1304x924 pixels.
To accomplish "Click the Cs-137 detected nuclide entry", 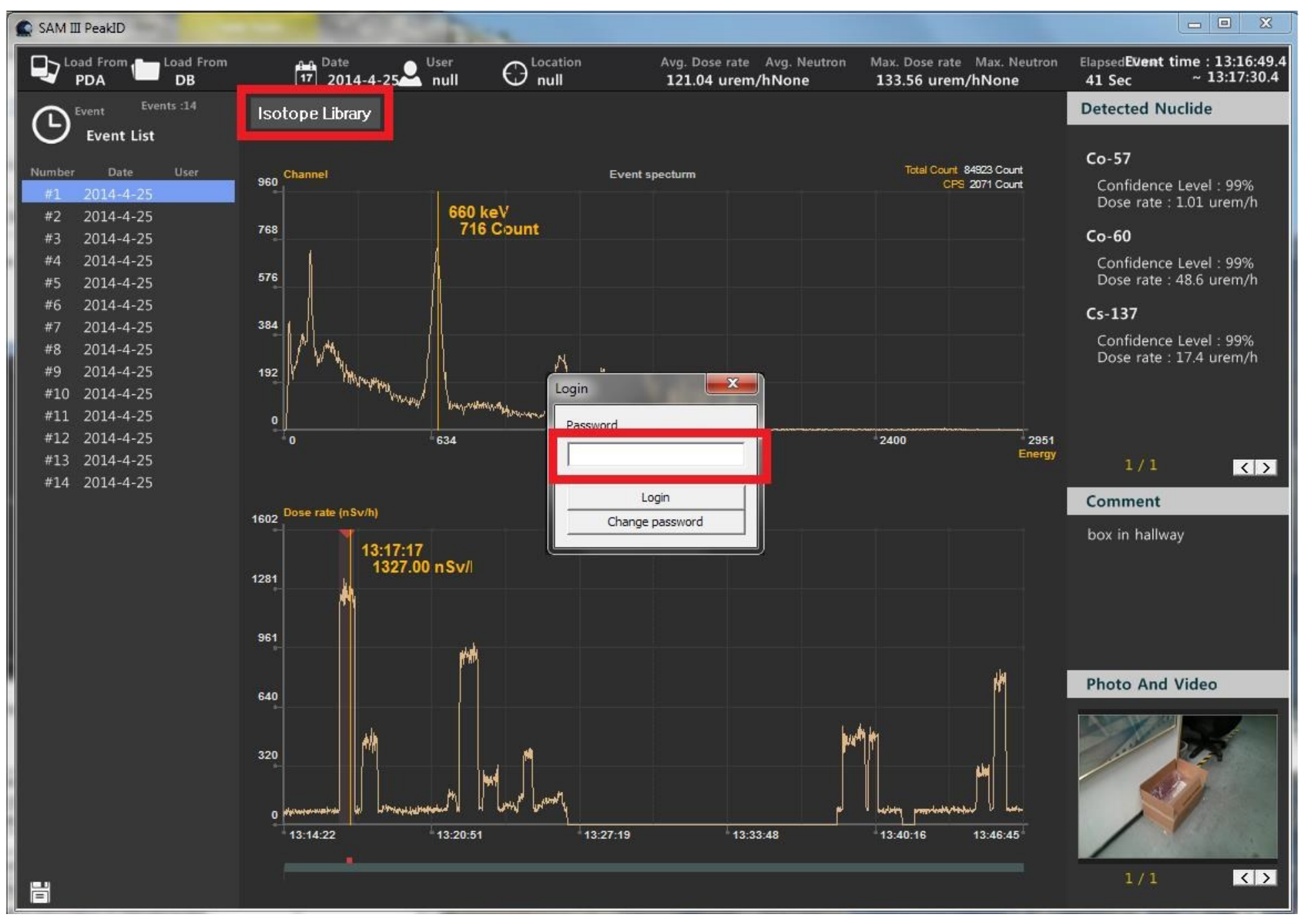I will pyautogui.click(x=1171, y=335).
